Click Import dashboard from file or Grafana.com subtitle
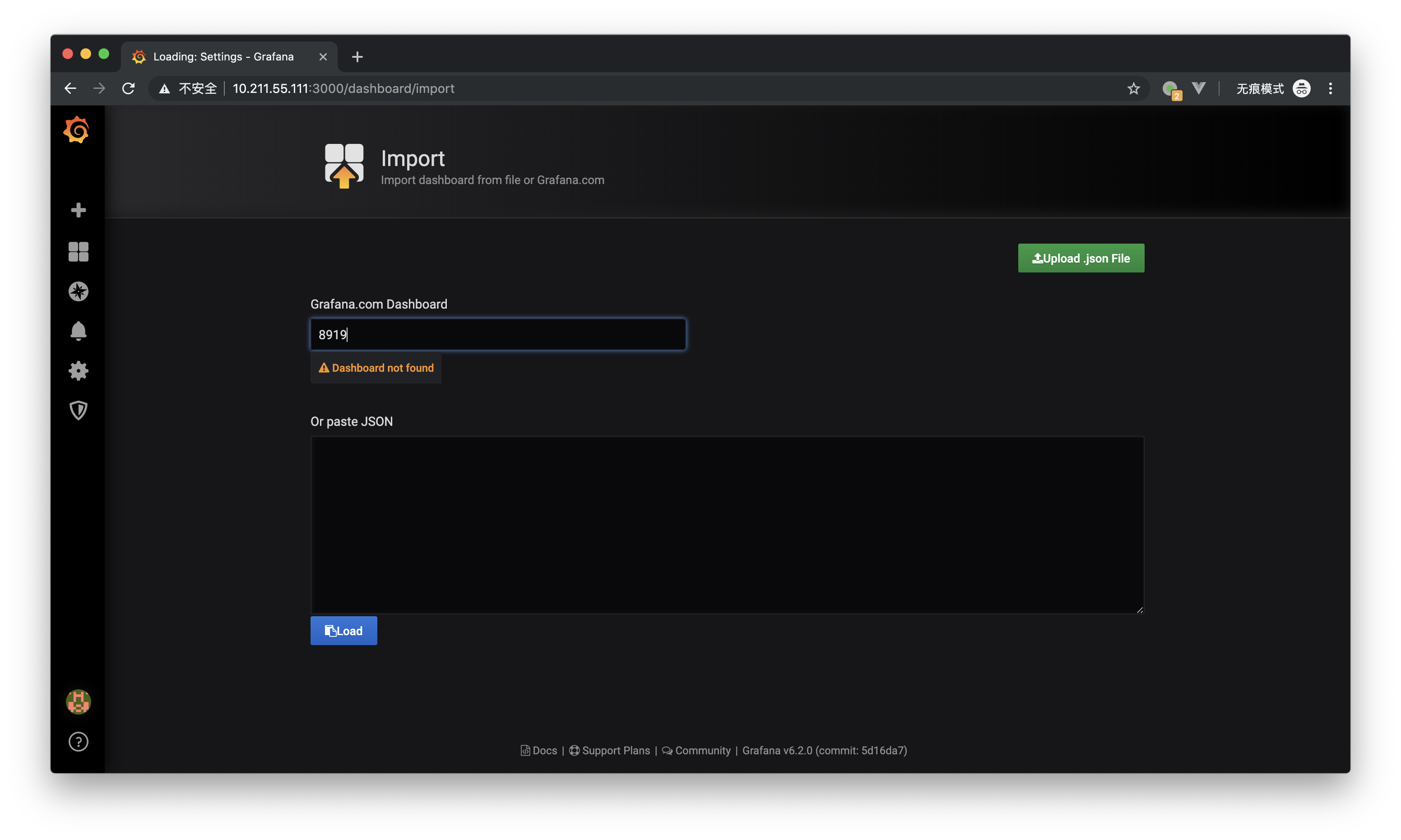 pos(493,180)
